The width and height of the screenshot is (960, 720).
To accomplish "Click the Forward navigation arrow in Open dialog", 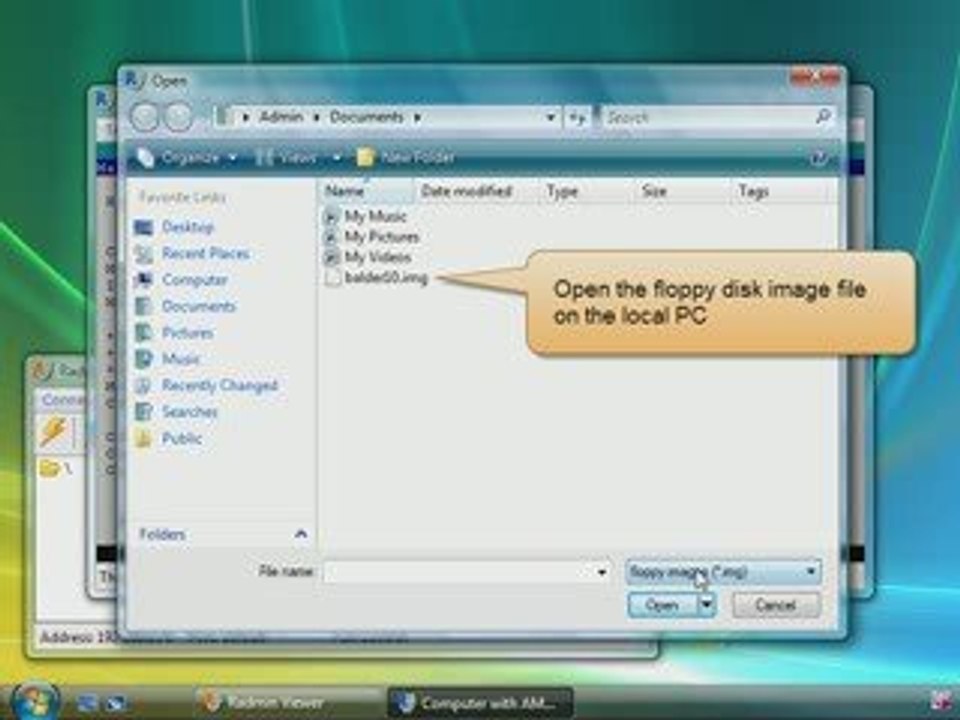I will click(x=179, y=116).
